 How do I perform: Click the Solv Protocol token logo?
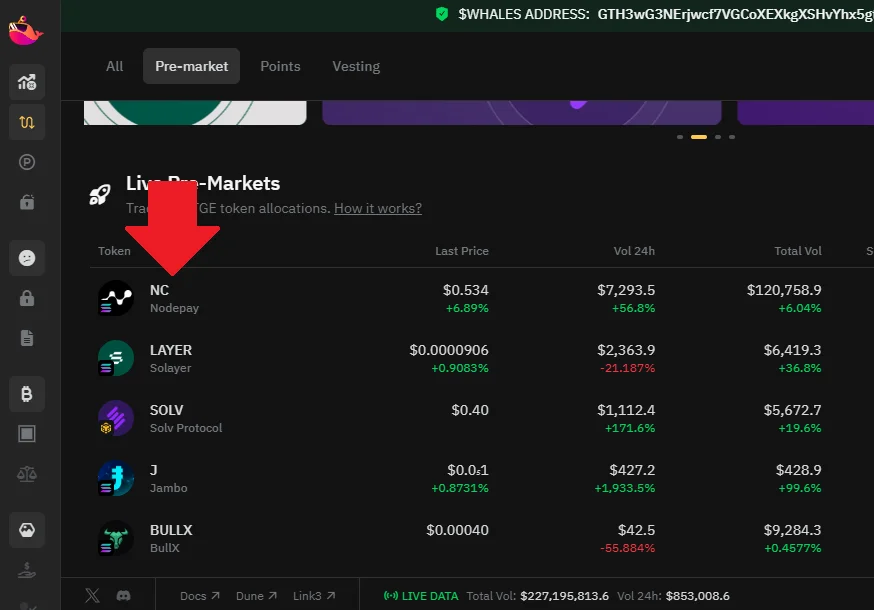tap(116, 418)
